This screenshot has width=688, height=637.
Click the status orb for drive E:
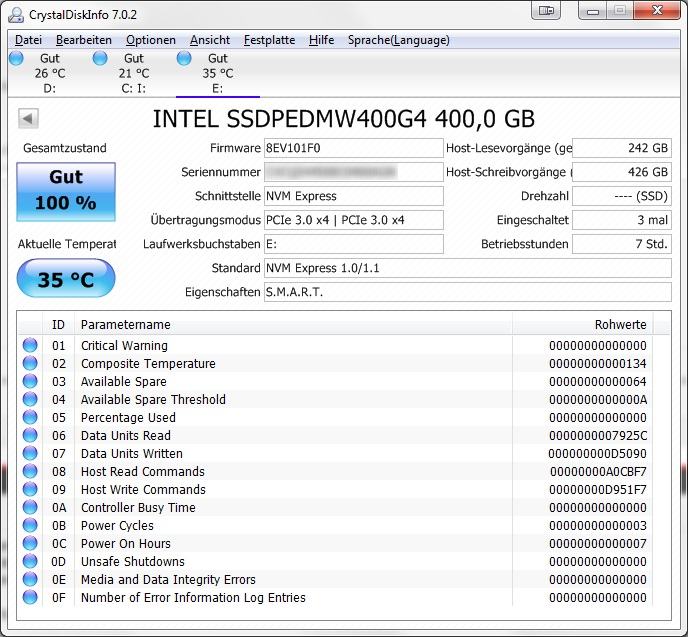click(x=184, y=59)
